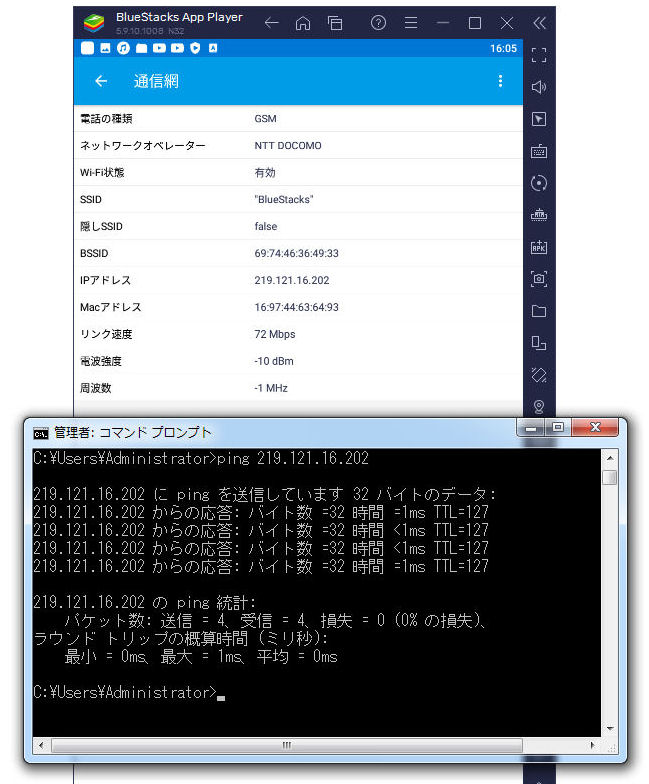Minimize the command prompt window
The image size is (649, 784).
[x=531, y=428]
